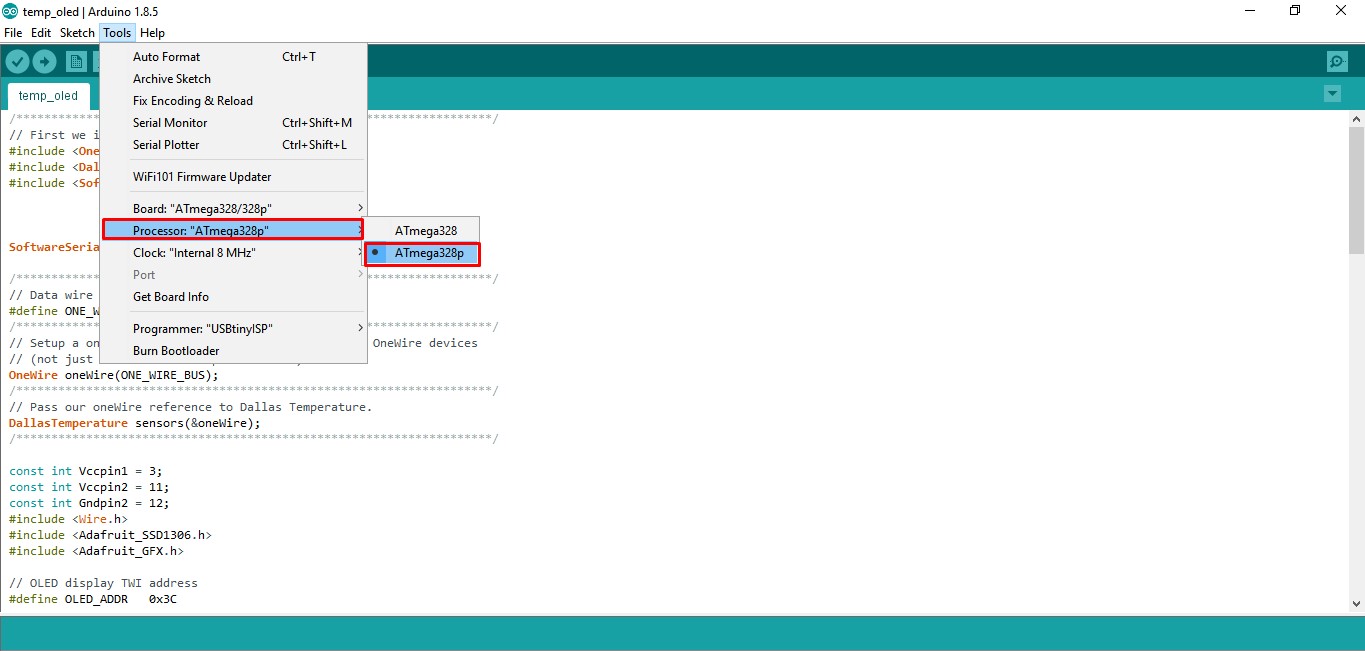Expand the Clock "Internal 8 MHz" submenu
Screen dimensions: 1365x651
[233, 253]
